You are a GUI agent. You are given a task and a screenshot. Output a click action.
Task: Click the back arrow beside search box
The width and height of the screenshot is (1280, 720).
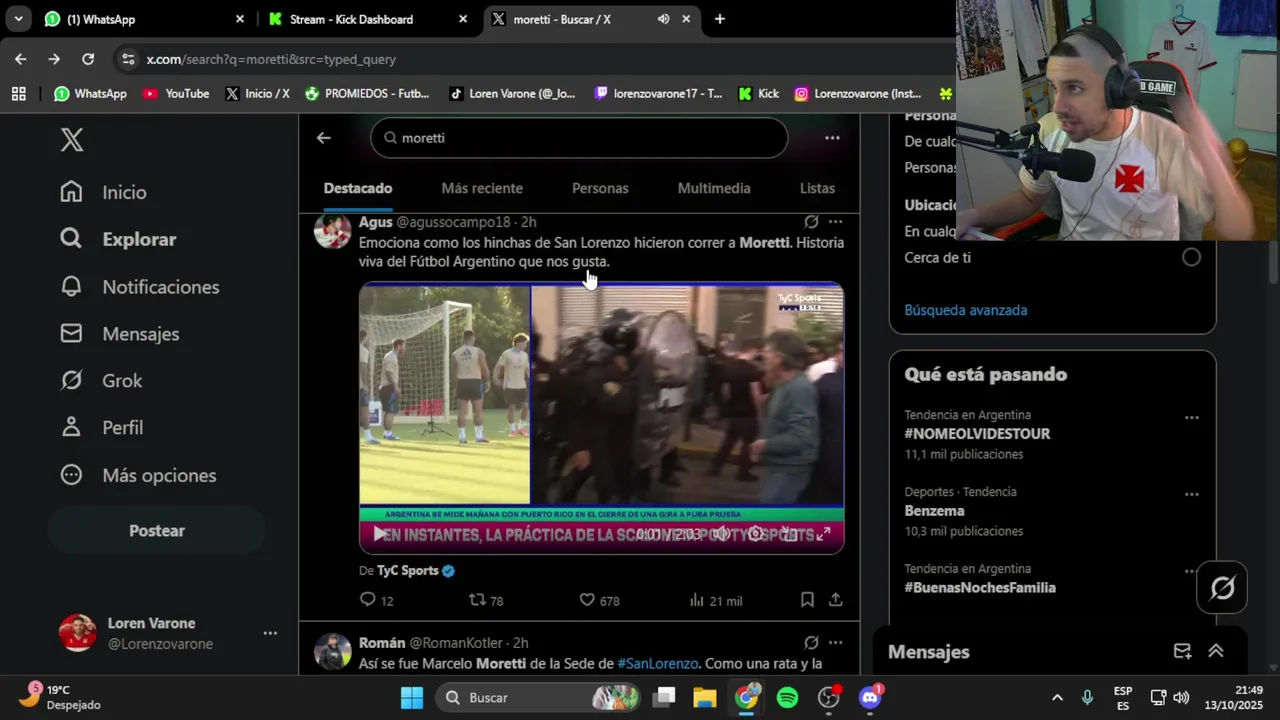point(323,138)
